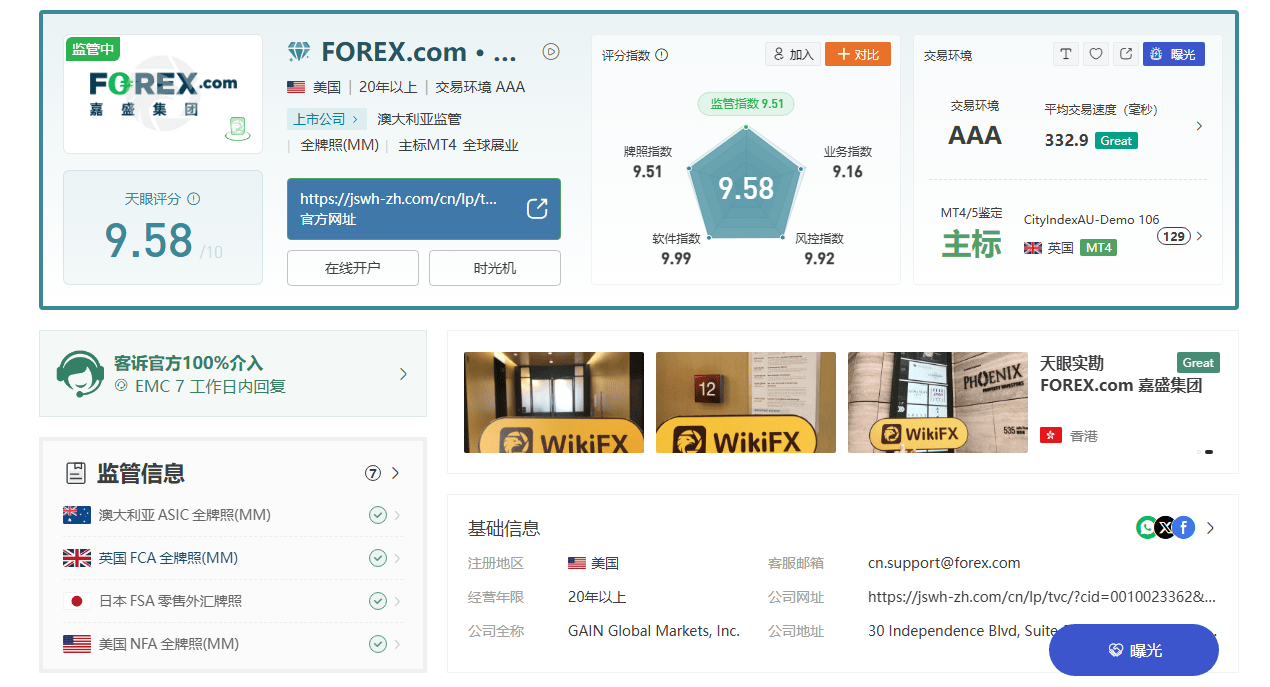The height and width of the screenshot is (687, 1270).
Task: Click the 软件指数 9.99 value
Action: pos(676,259)
